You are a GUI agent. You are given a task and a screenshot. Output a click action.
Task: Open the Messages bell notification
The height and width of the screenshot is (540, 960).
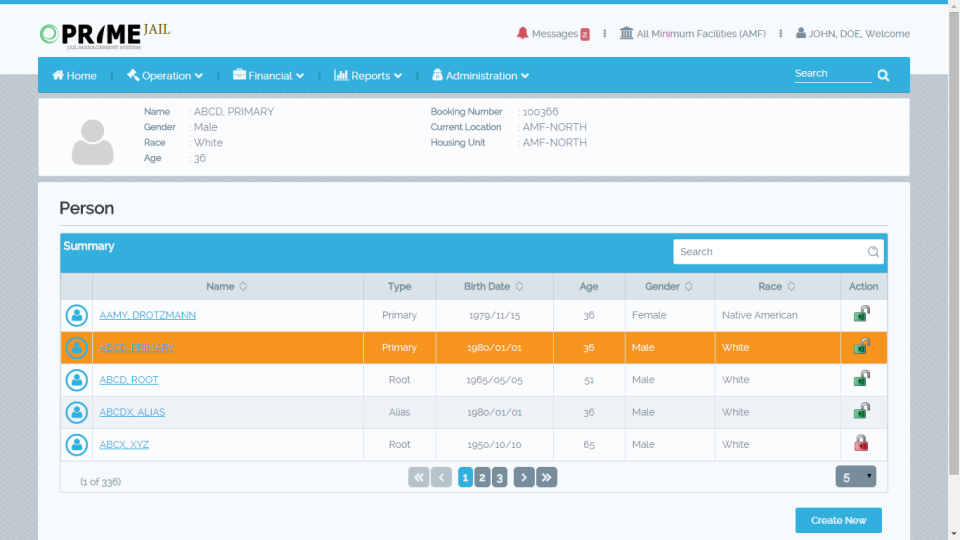pos(522,33)
